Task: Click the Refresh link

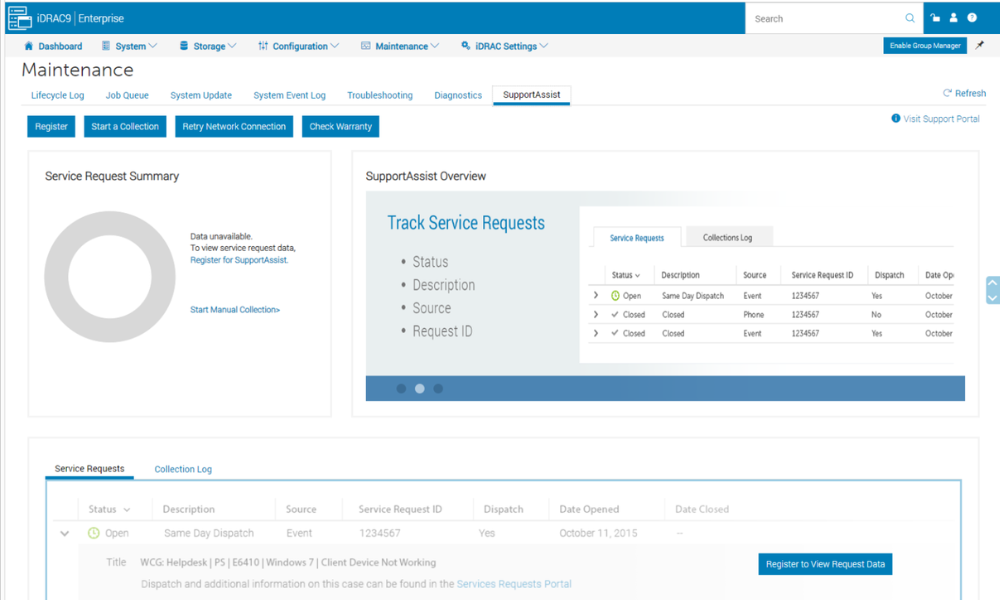Action: coord(970,93)
